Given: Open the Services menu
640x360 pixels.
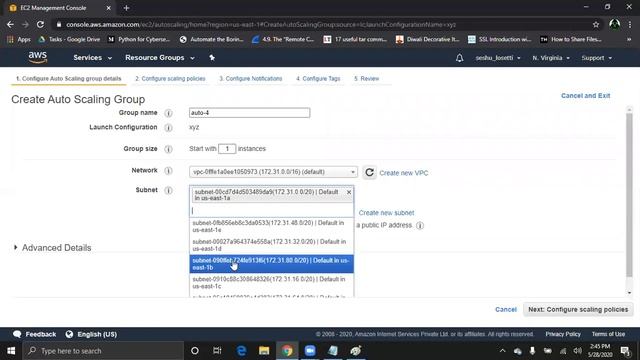Looking at the screenshot, I should [x=92, y=58].
